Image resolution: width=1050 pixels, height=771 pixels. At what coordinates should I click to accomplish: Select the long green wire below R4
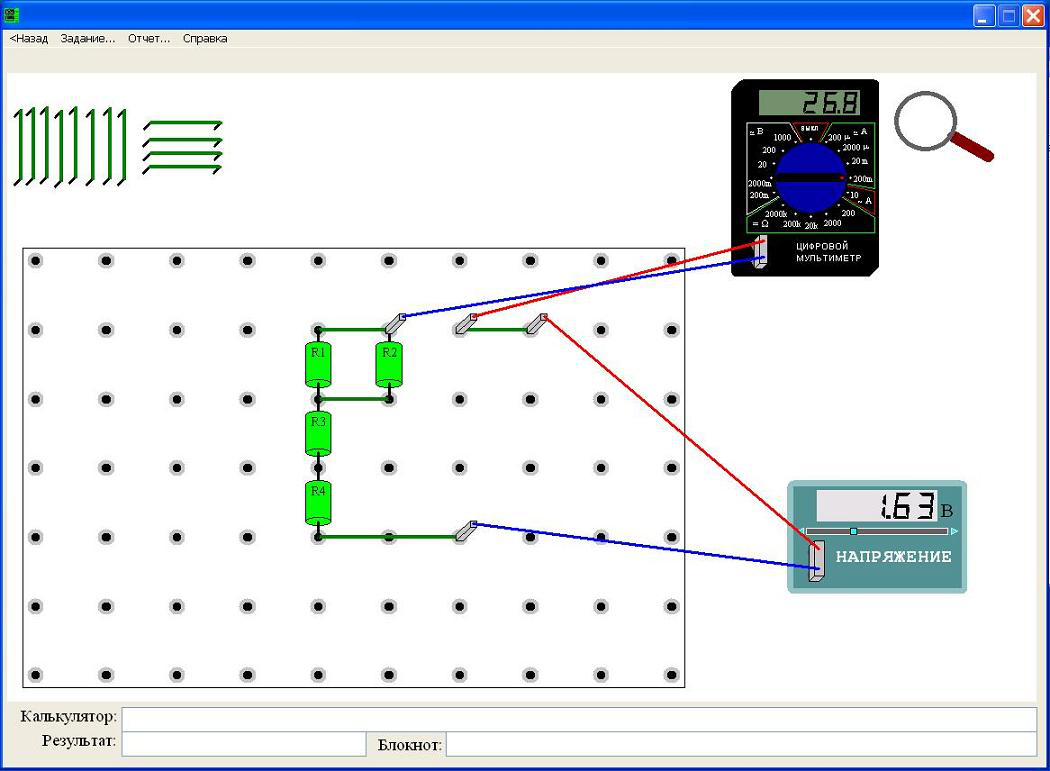pyautogui.click(x=387, y=537)
